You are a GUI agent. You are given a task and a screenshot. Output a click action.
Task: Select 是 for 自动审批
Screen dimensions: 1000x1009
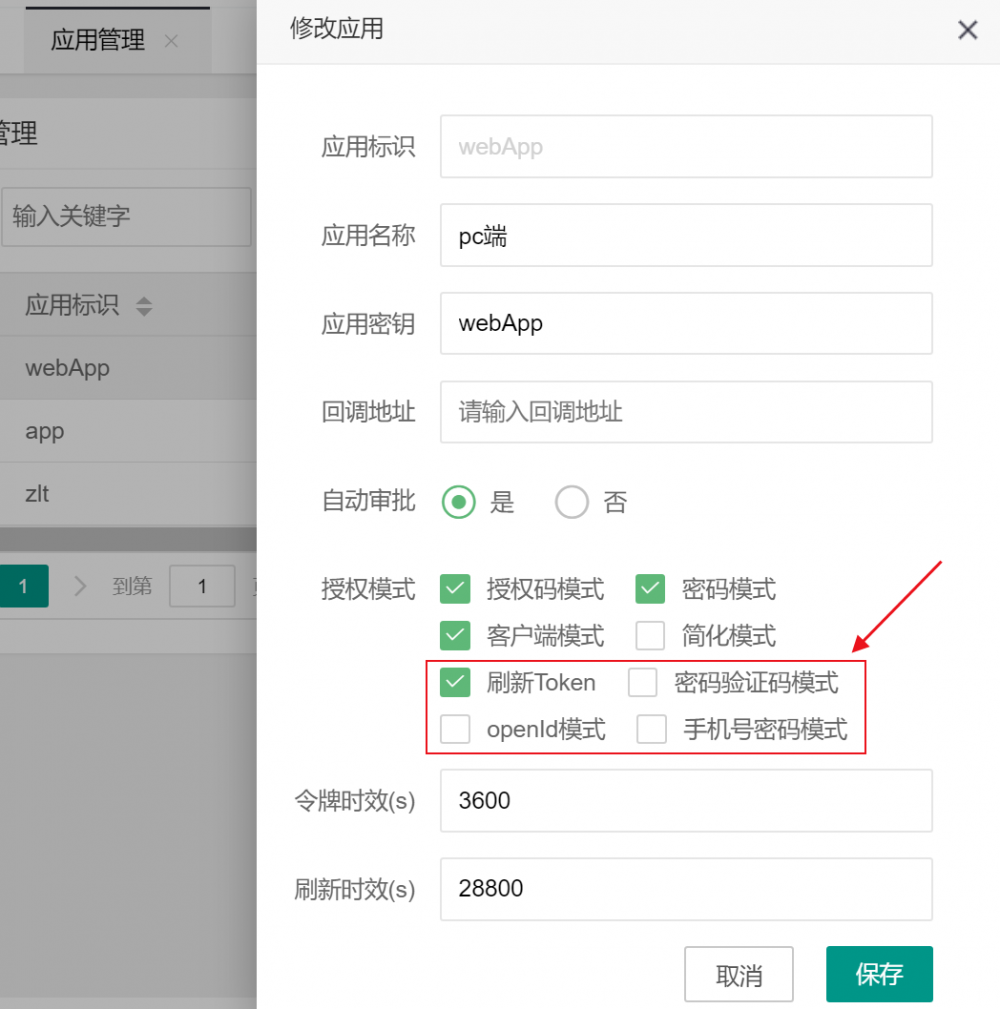pyautogui.click(x=458, y=503)
